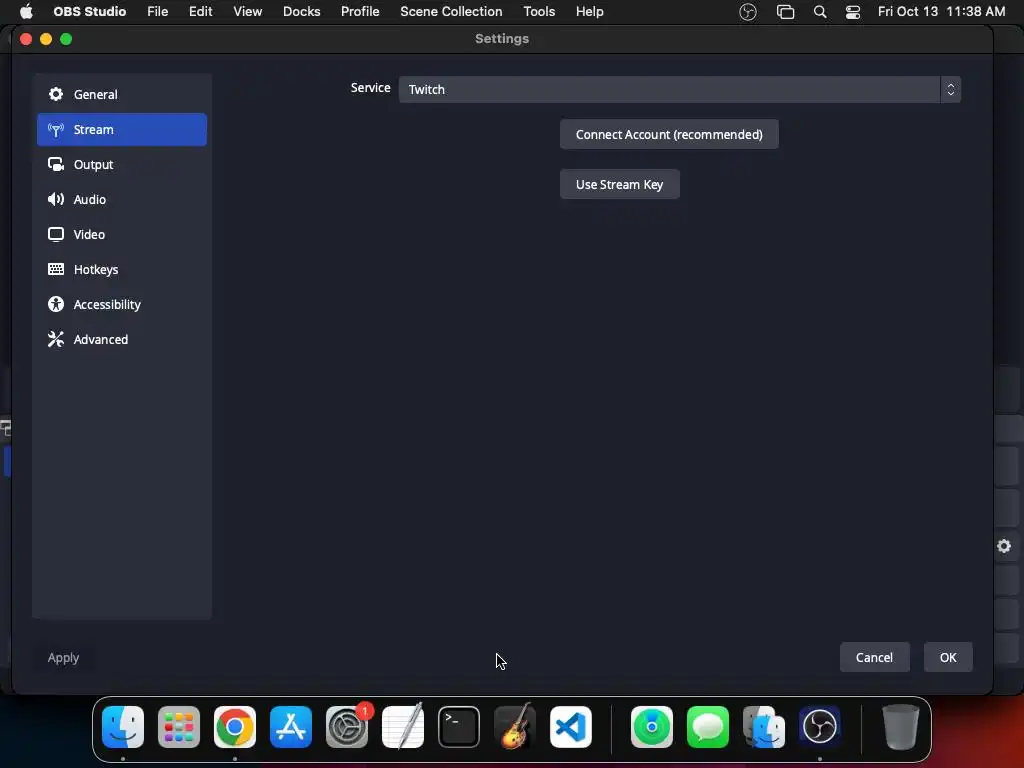Choose Use Stream Key button
The height and width of the screenshot is (768, 1024).
619,184
